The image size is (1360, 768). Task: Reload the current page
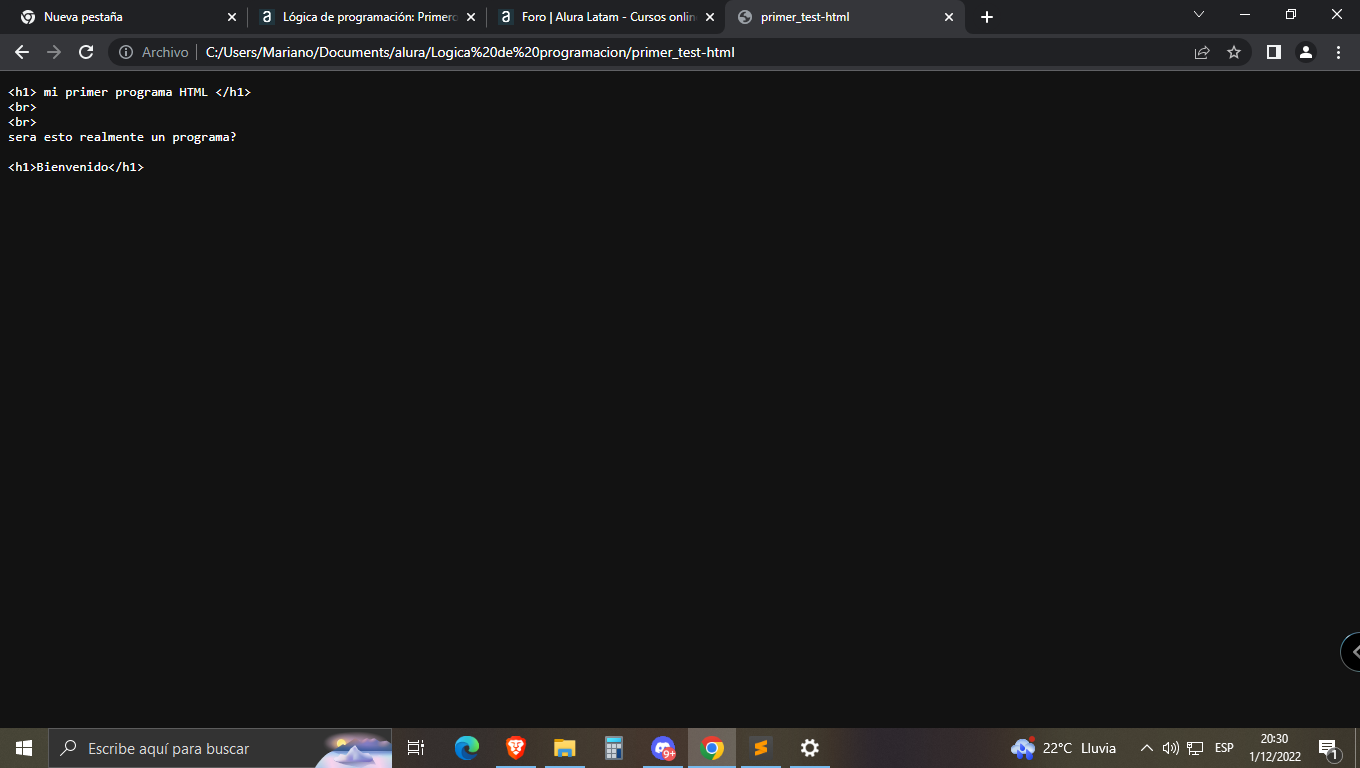click(x=86, y=52)
